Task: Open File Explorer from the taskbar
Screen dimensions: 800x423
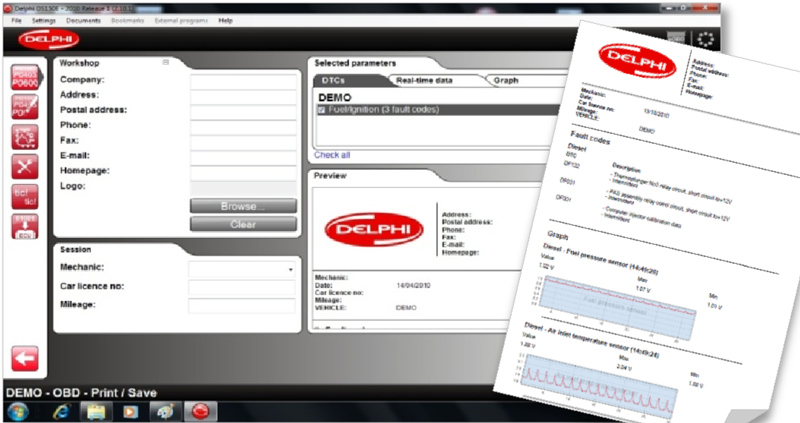Action: [x=95, y=411]
